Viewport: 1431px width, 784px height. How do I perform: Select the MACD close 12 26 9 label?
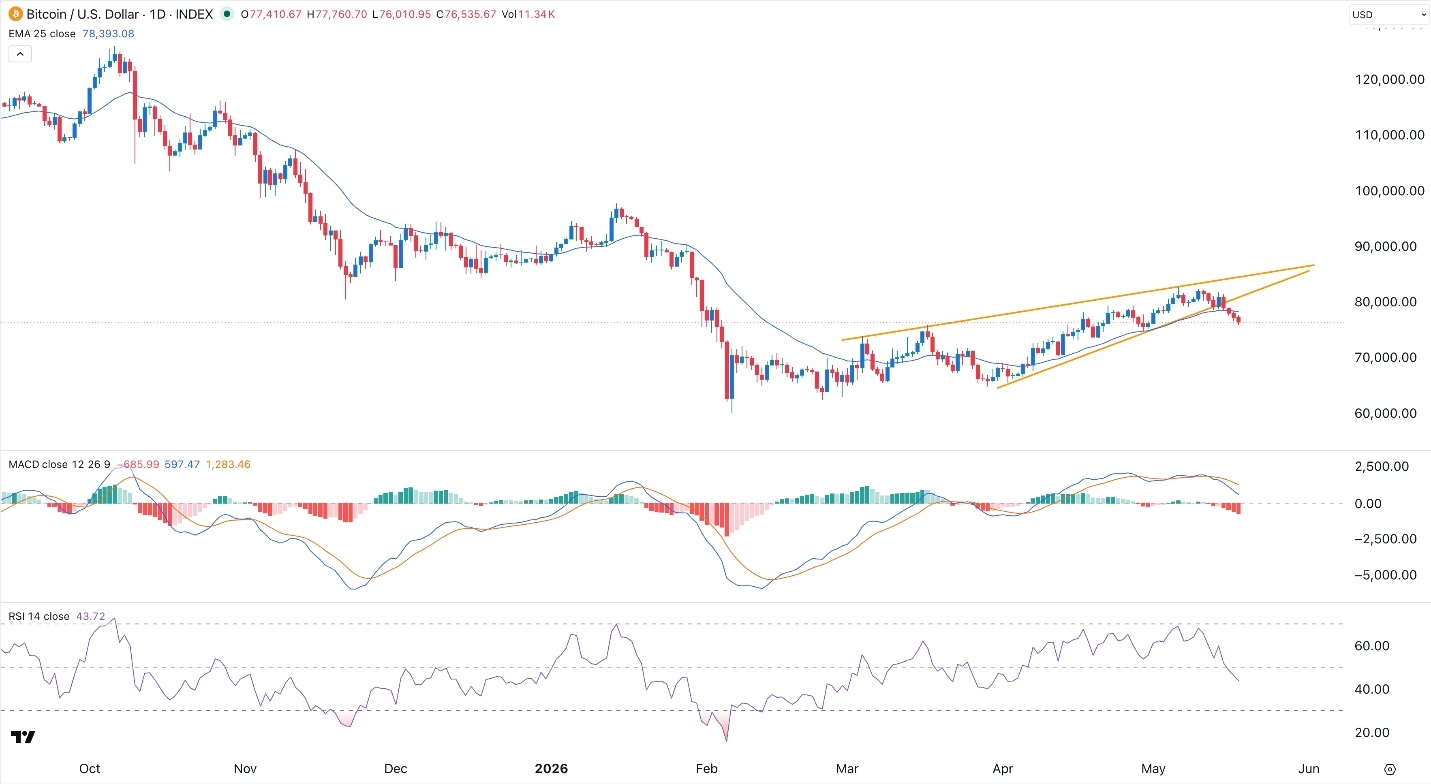62,464
